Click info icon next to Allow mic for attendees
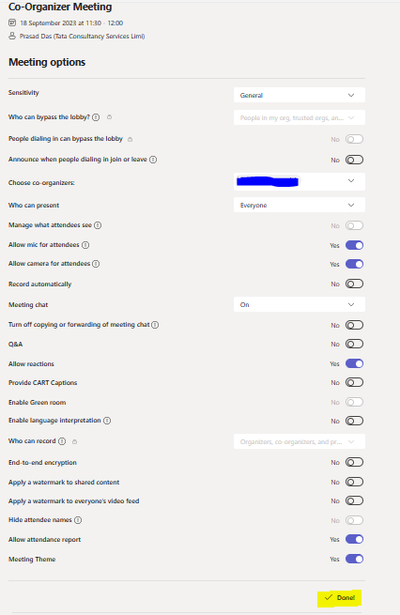The image size is (400, 615). point(85,245)
